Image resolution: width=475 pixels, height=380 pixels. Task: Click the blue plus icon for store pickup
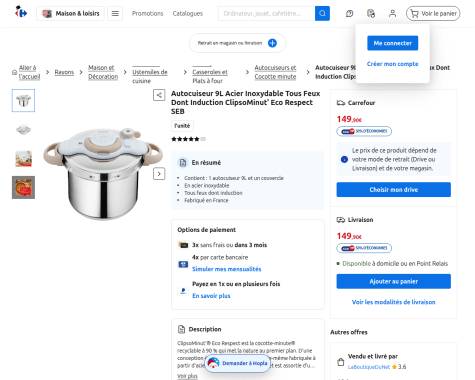272,43
